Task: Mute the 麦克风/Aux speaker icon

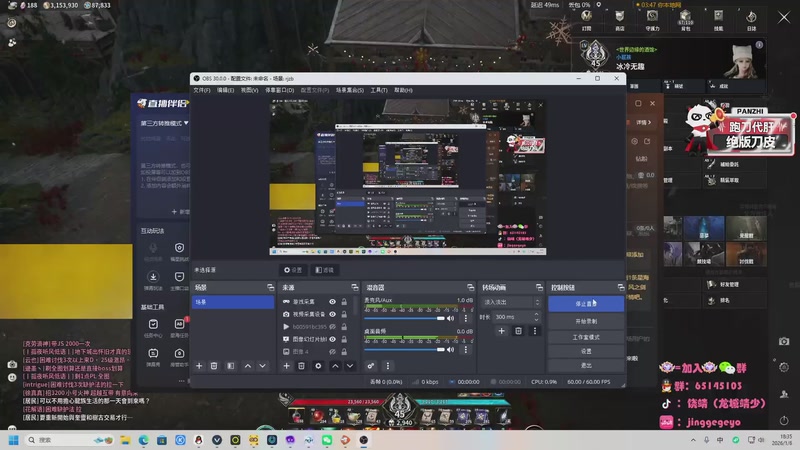Action: (451, 318)
